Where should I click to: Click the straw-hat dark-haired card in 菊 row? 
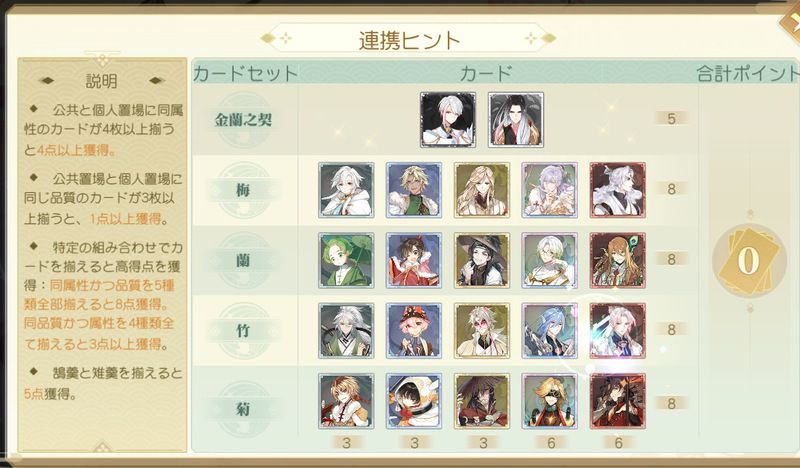482,401
